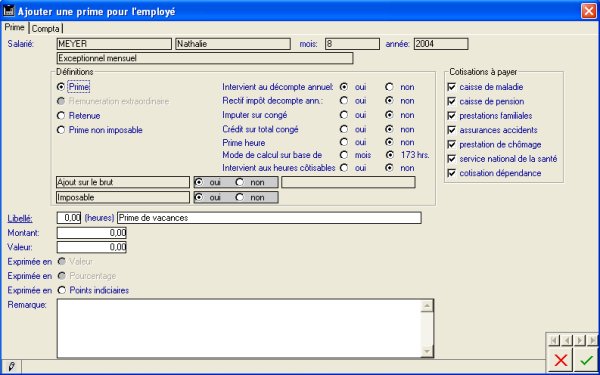
Task: Click the Montant amount field
Action: pos(92,233)
